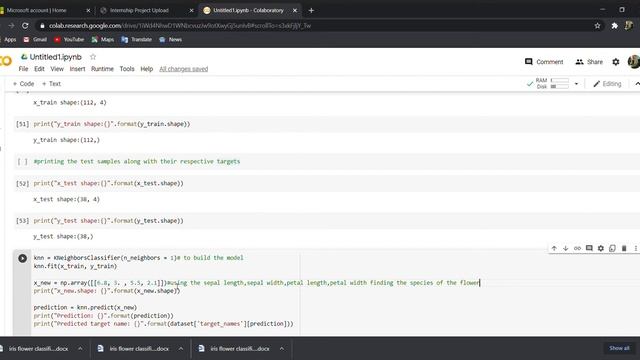The width and height of the screenshot is (640, 360).
Task: Switch to Microsoft account Home tab
Action: (37, 11)
